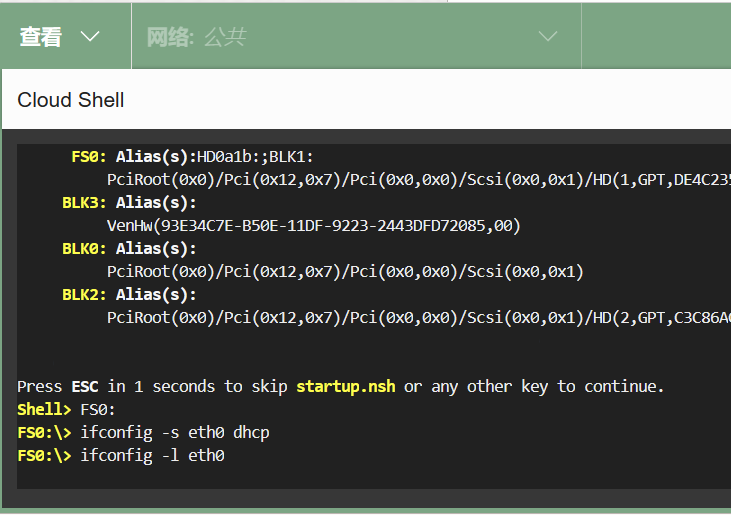Click the ifconfig -s eth0 dhcp command

(x=175, y=432)
